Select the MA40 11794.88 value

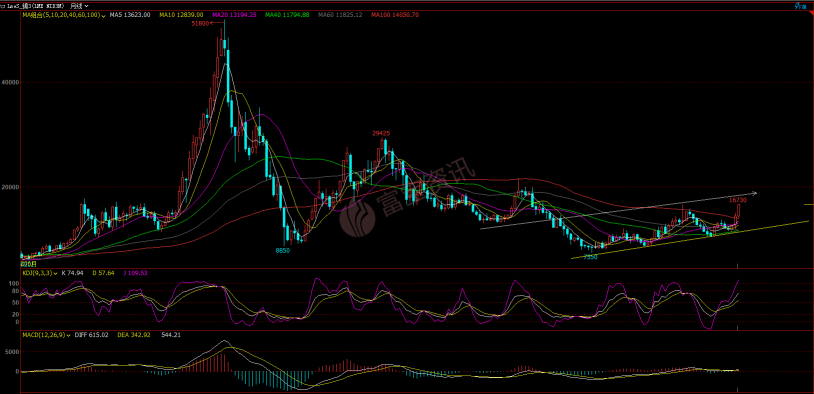[287, 15]
